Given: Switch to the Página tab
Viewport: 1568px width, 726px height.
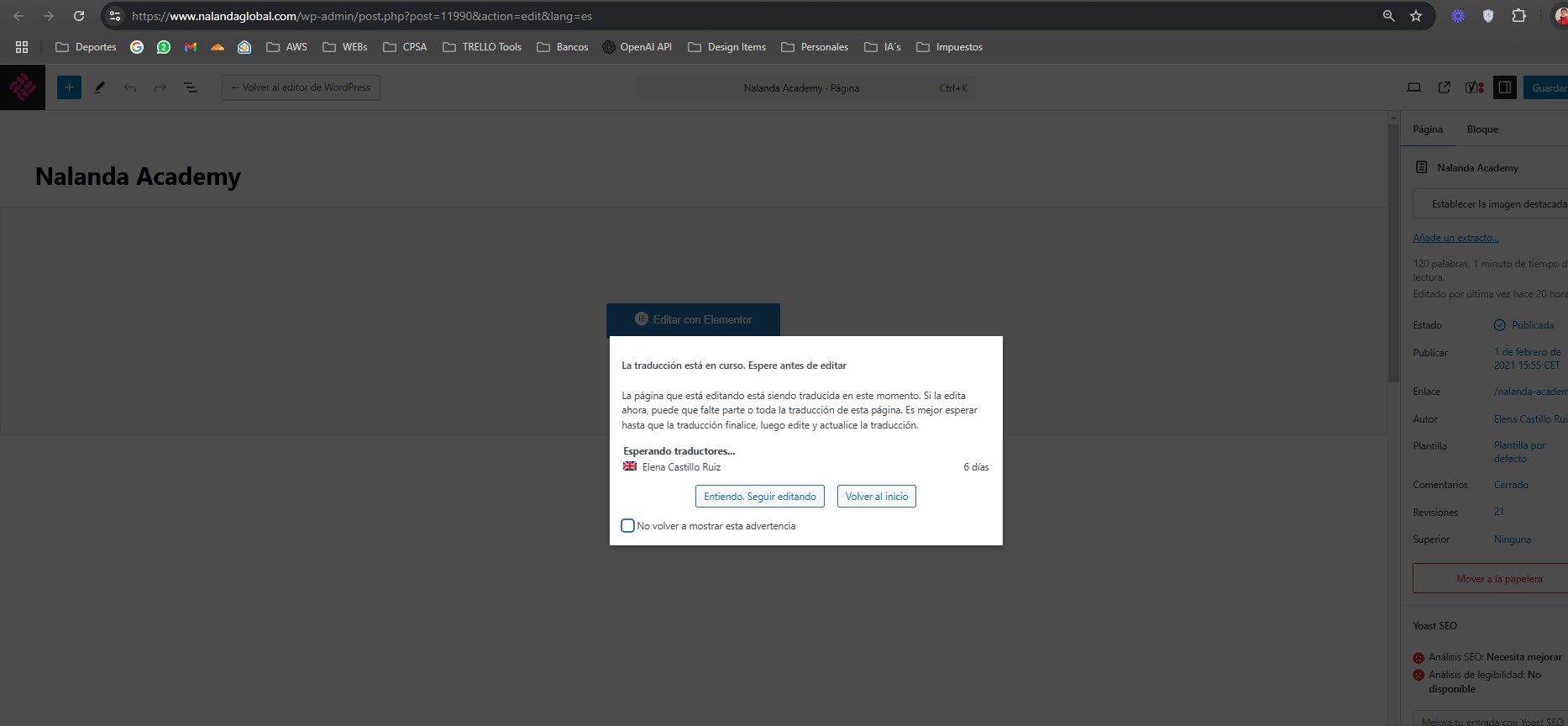Looking at the screenshot, I should [x=1428, y=129].
